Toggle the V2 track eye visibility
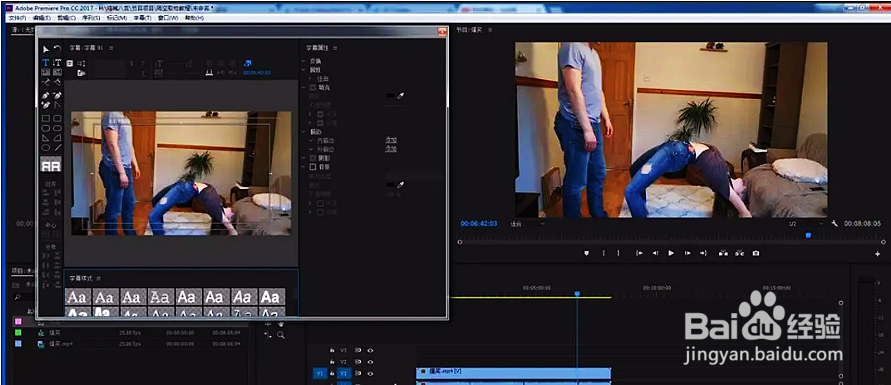This screenshot has width=891, height=385. coord(370,362)
